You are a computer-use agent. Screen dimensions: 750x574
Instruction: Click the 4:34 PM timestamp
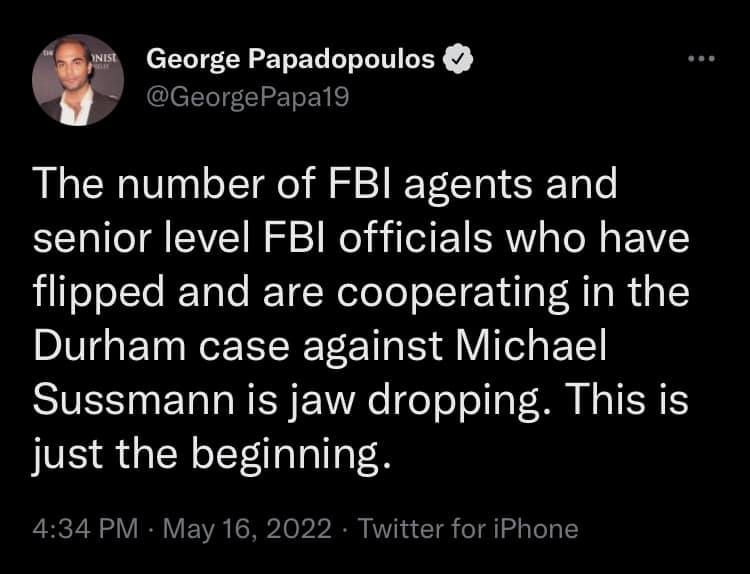[x=83, y=528]
